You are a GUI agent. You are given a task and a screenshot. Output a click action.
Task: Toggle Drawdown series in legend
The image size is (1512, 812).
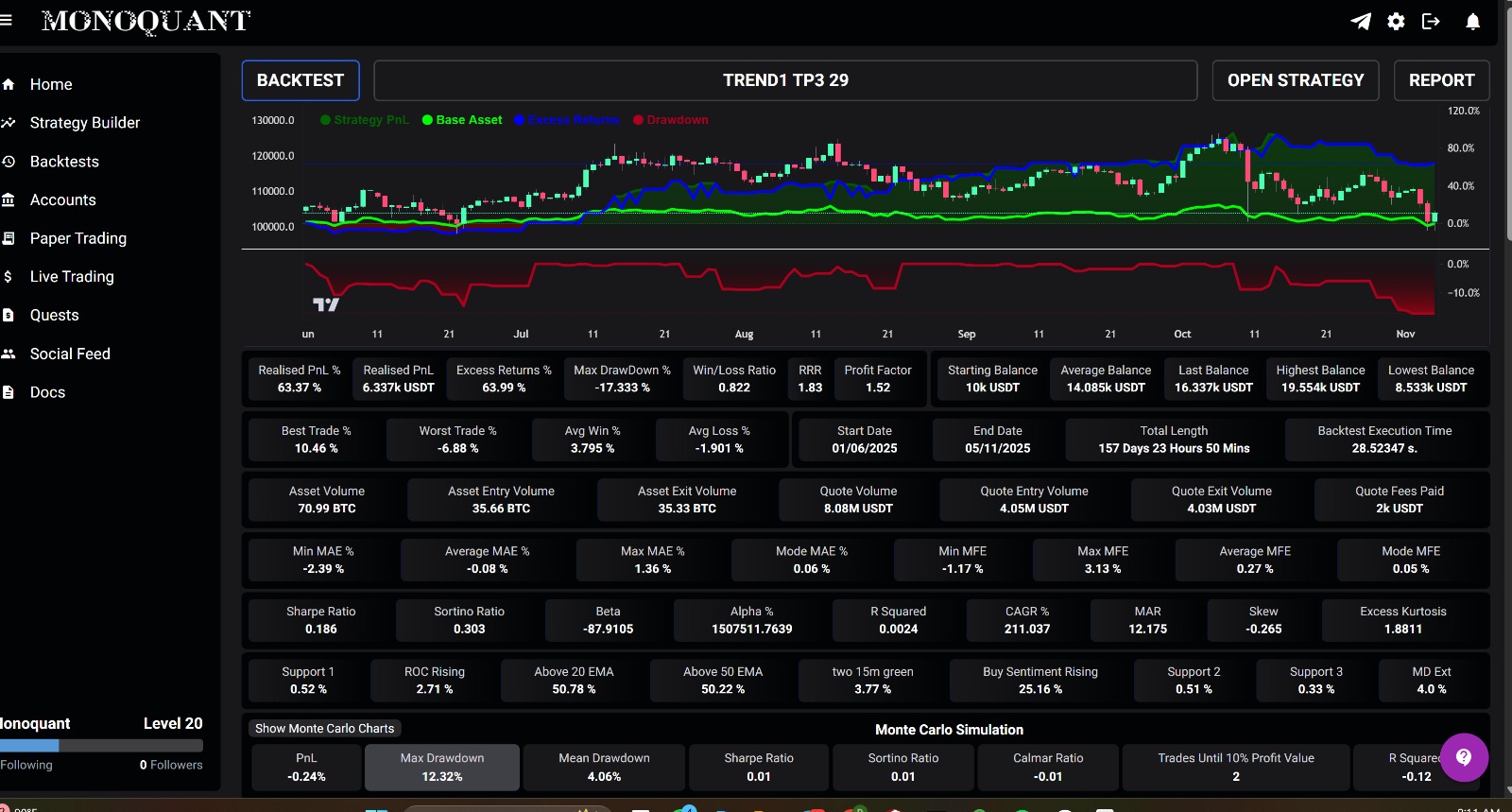(x=671, y=120)
